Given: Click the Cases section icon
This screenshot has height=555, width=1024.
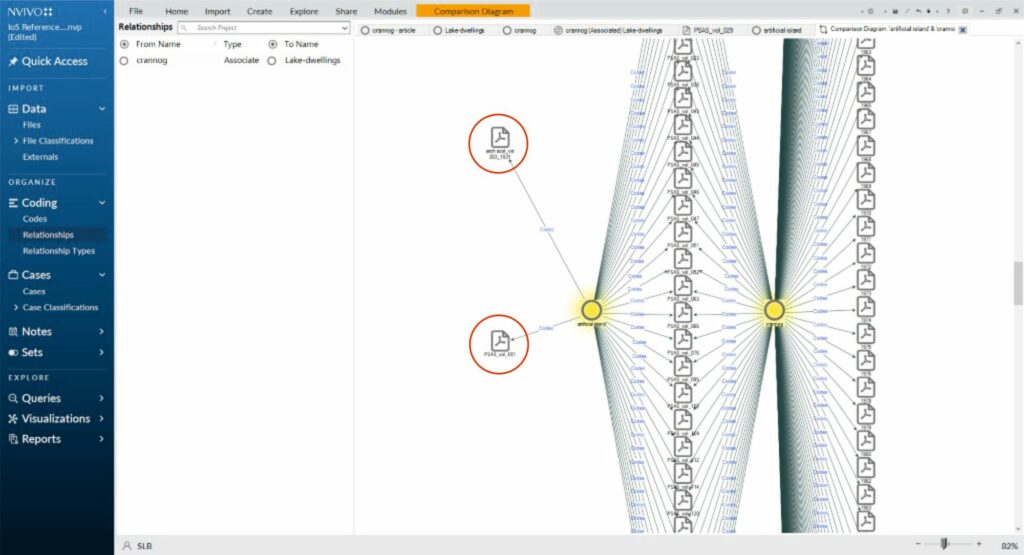Looking at the screenshot, I should coord(12,275).
